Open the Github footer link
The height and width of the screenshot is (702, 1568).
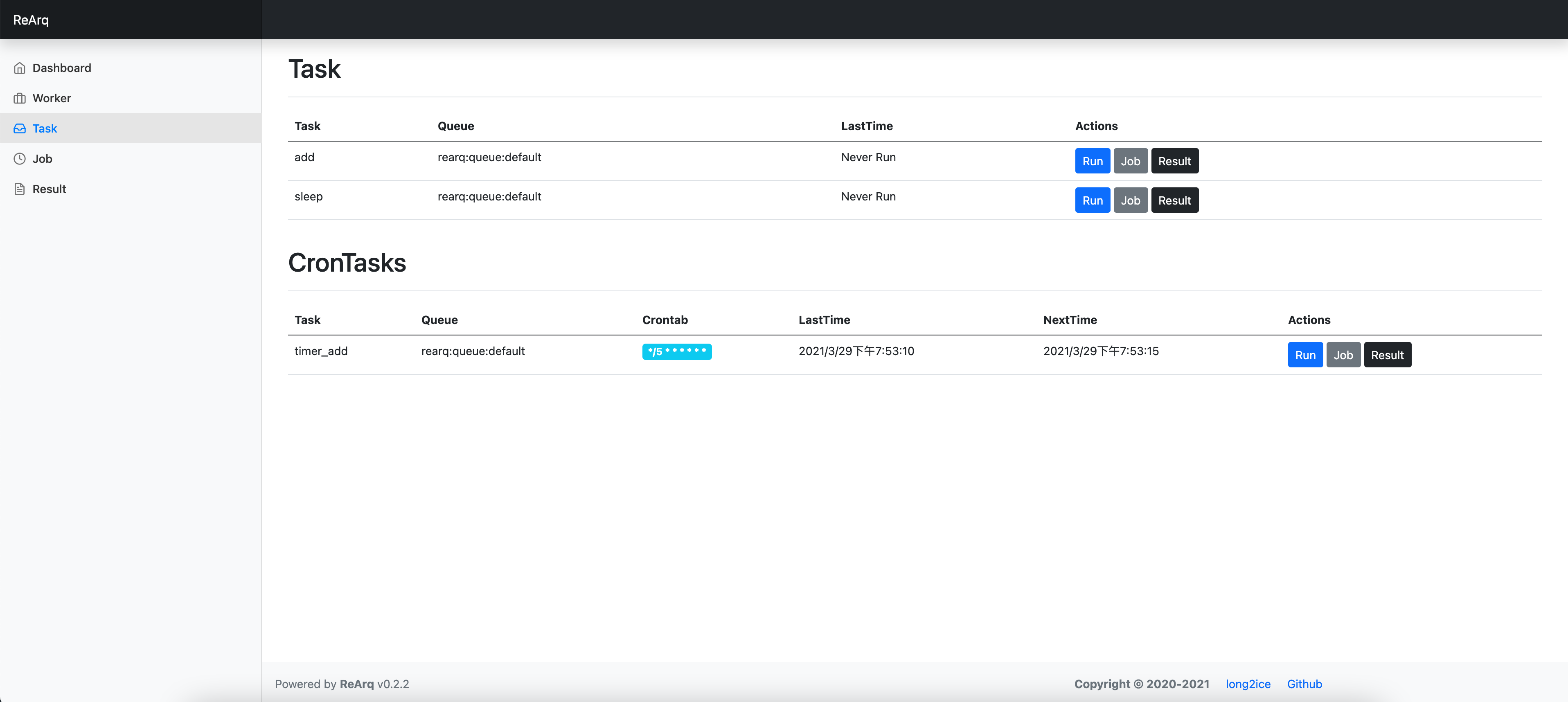pyautogui.click(x=1304, y=684)
